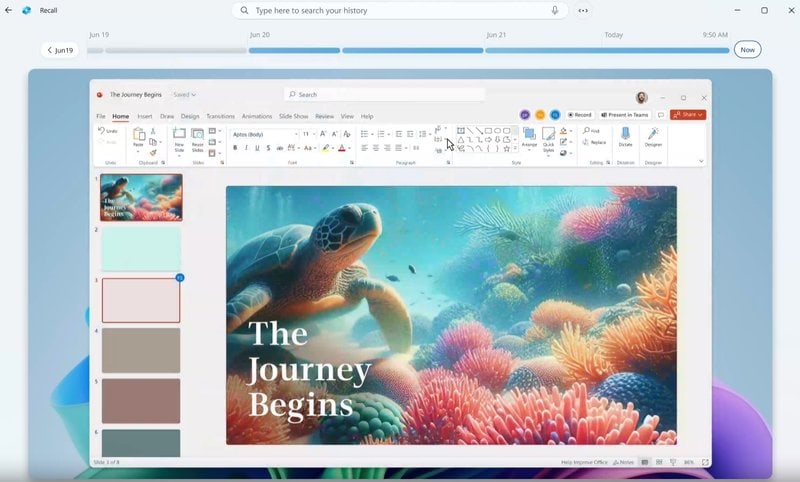Click the Present in Teams button

click(x=624, y=115)
